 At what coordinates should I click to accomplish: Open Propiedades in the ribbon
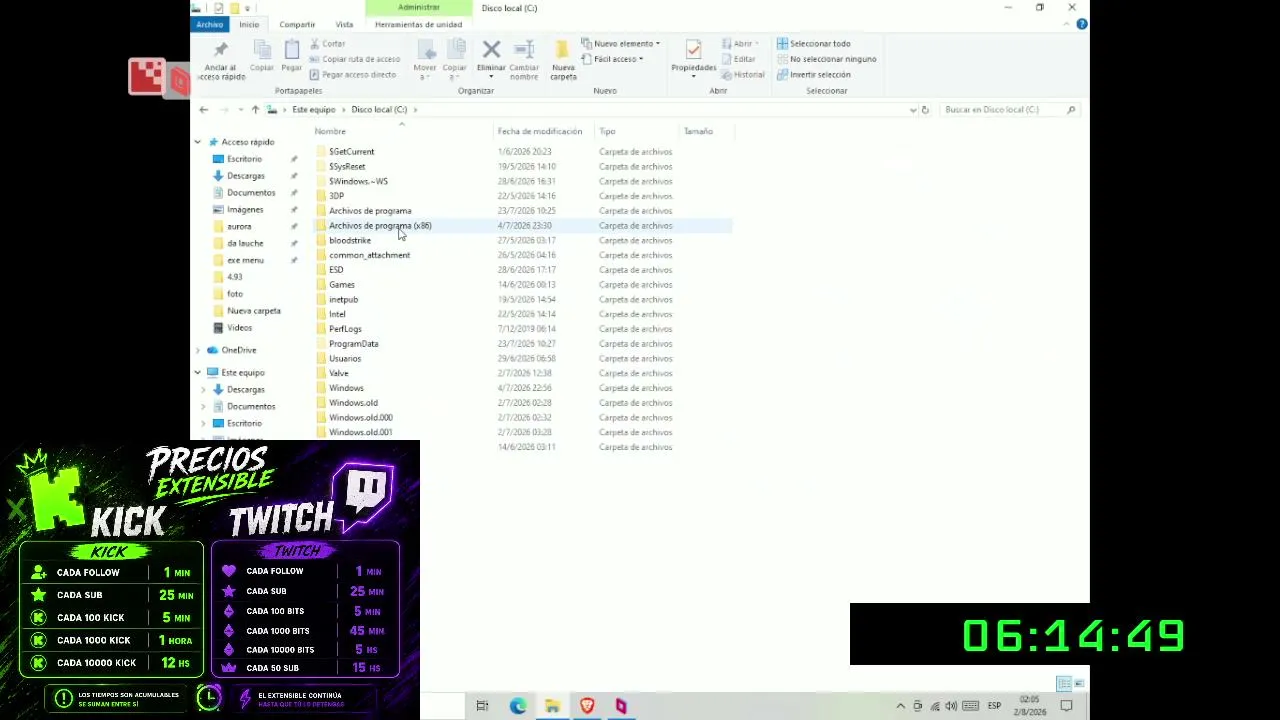pos(693,60)
